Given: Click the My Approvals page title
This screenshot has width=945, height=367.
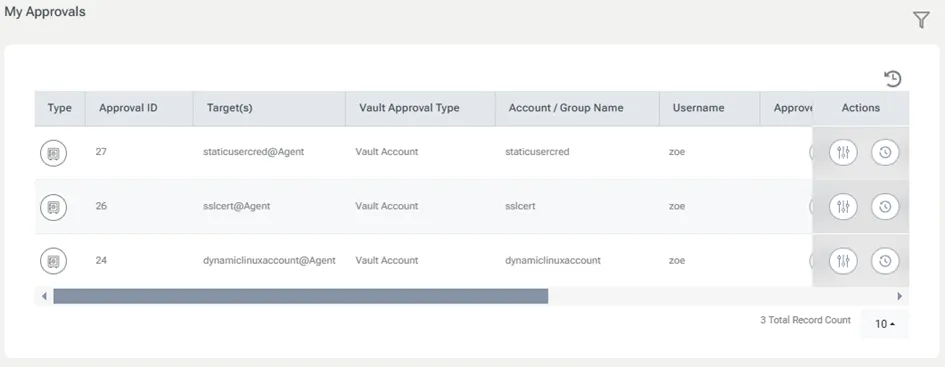Looking at the screenshot, I should click(x=45, y=11).
